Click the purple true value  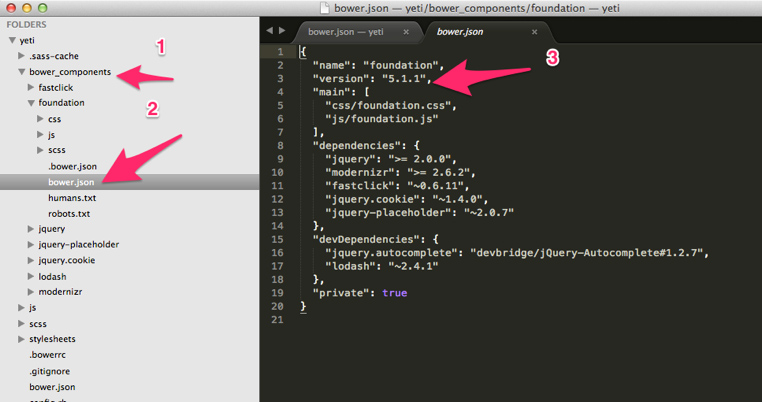click(x=395, y=293)
